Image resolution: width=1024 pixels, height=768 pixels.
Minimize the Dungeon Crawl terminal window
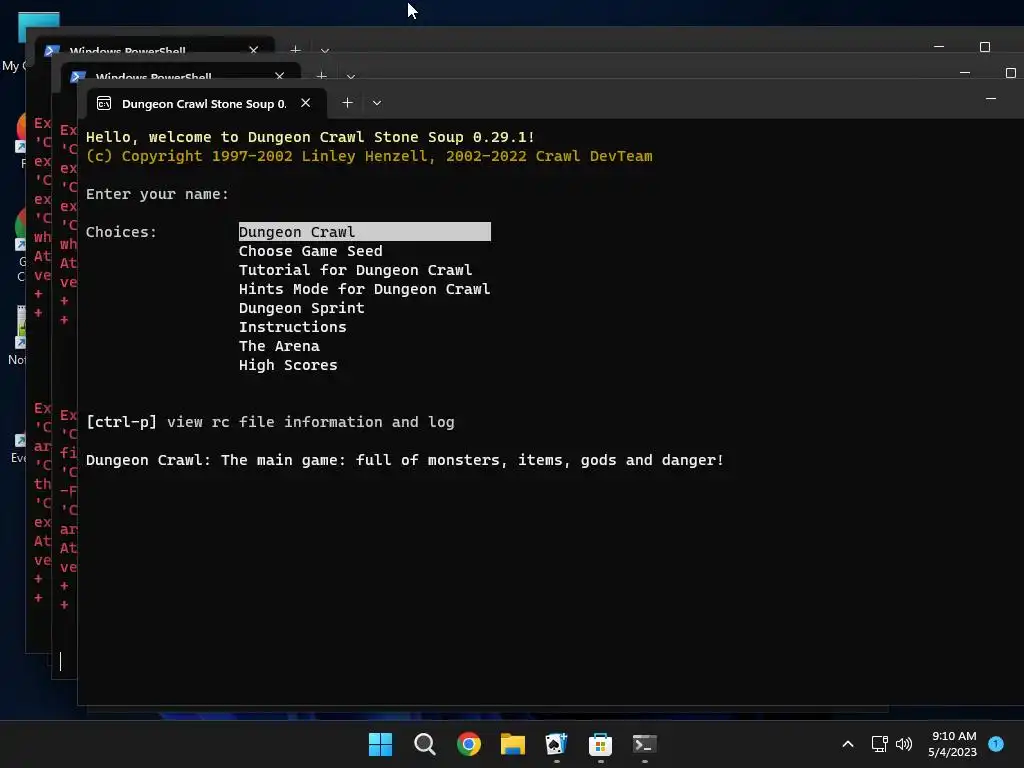[991, 99]
